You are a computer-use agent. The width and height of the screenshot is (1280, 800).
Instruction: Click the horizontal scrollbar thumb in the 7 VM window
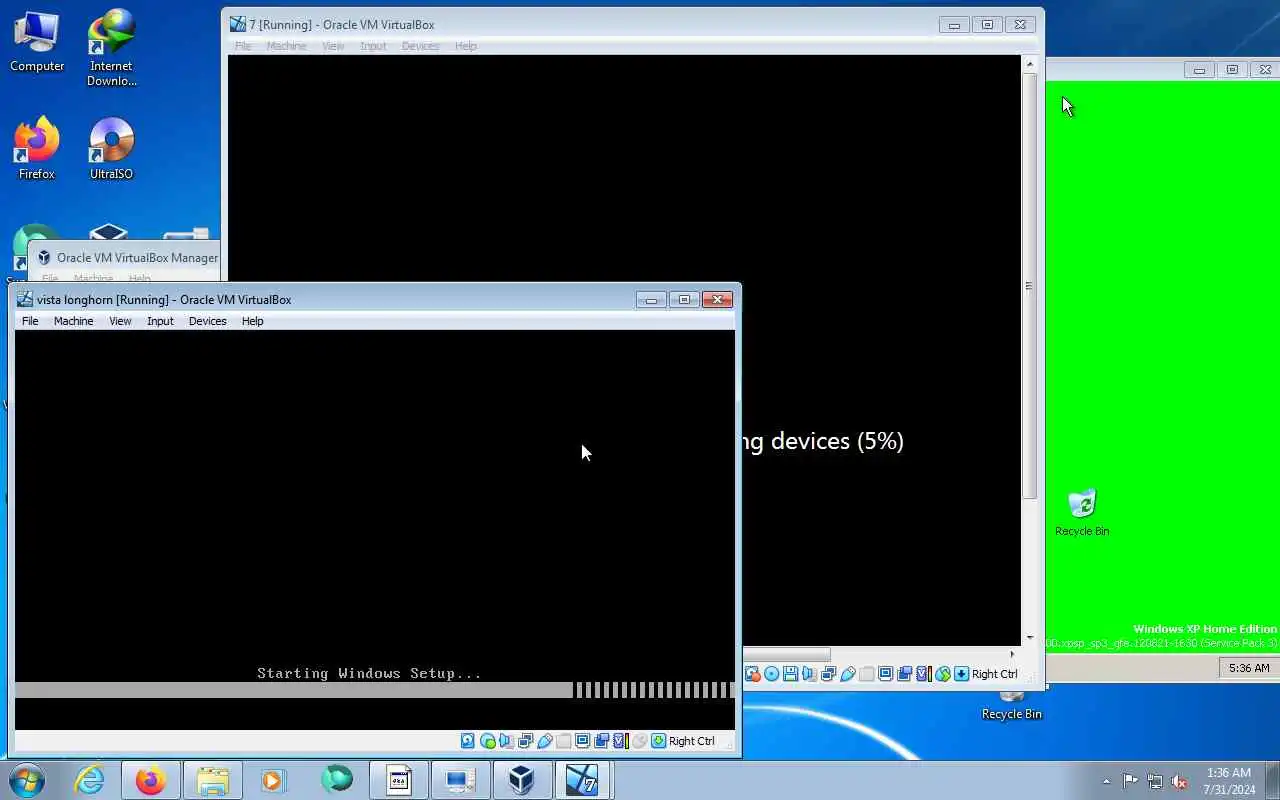pos(786,655)
